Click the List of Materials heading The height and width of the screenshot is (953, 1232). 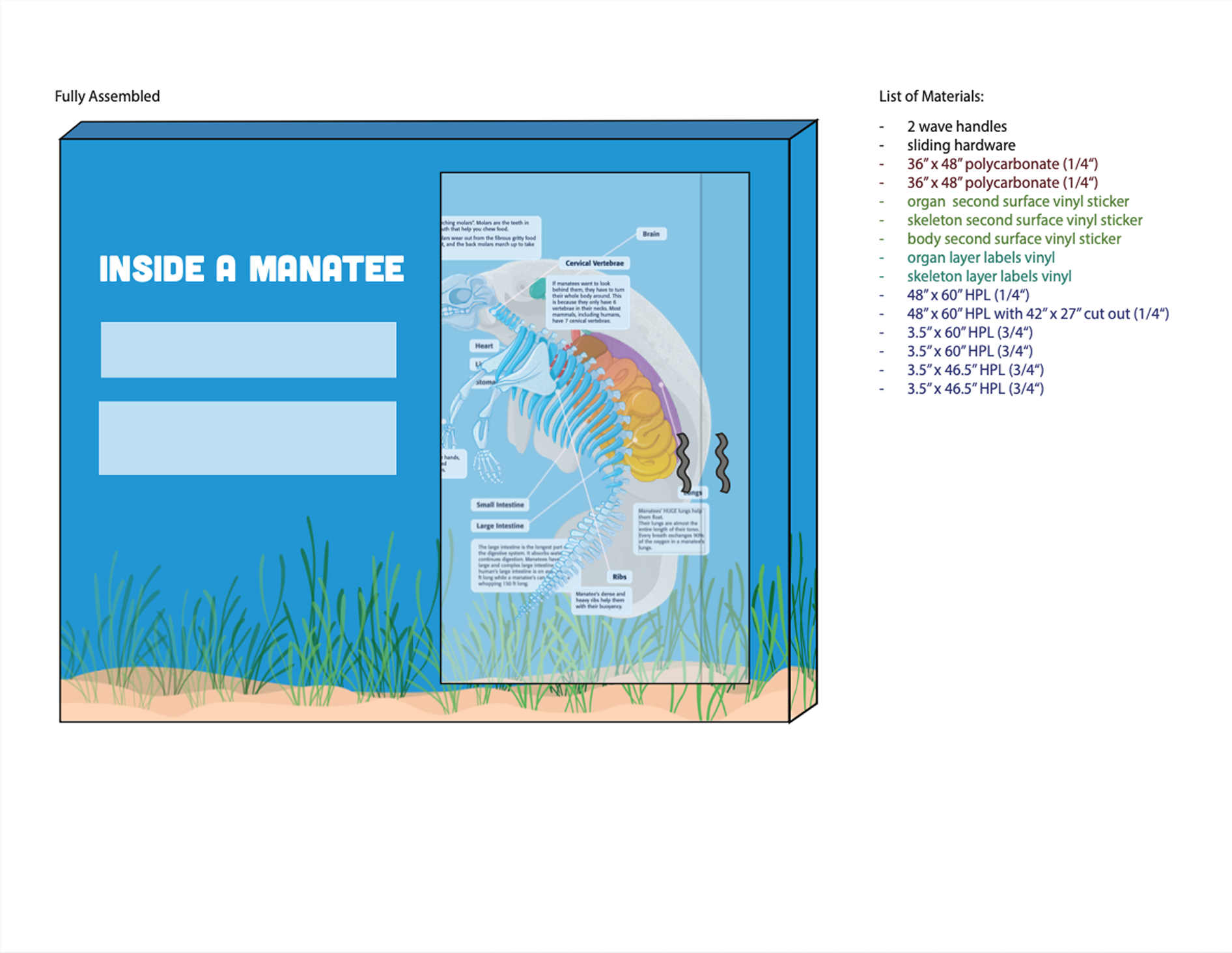[x=931, y=96]
